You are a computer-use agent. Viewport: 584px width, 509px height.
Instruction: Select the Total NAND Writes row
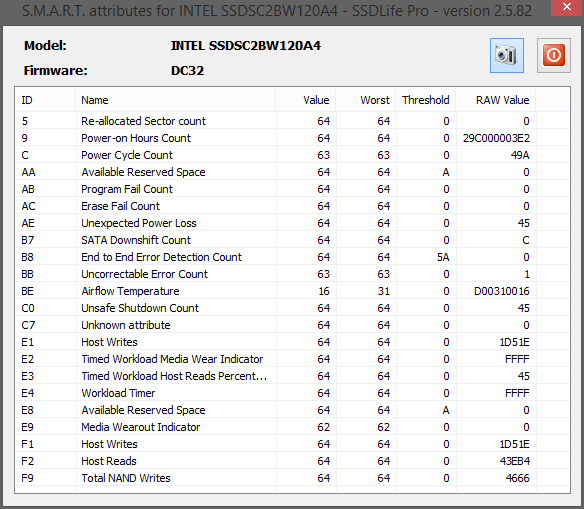[292, 478]
